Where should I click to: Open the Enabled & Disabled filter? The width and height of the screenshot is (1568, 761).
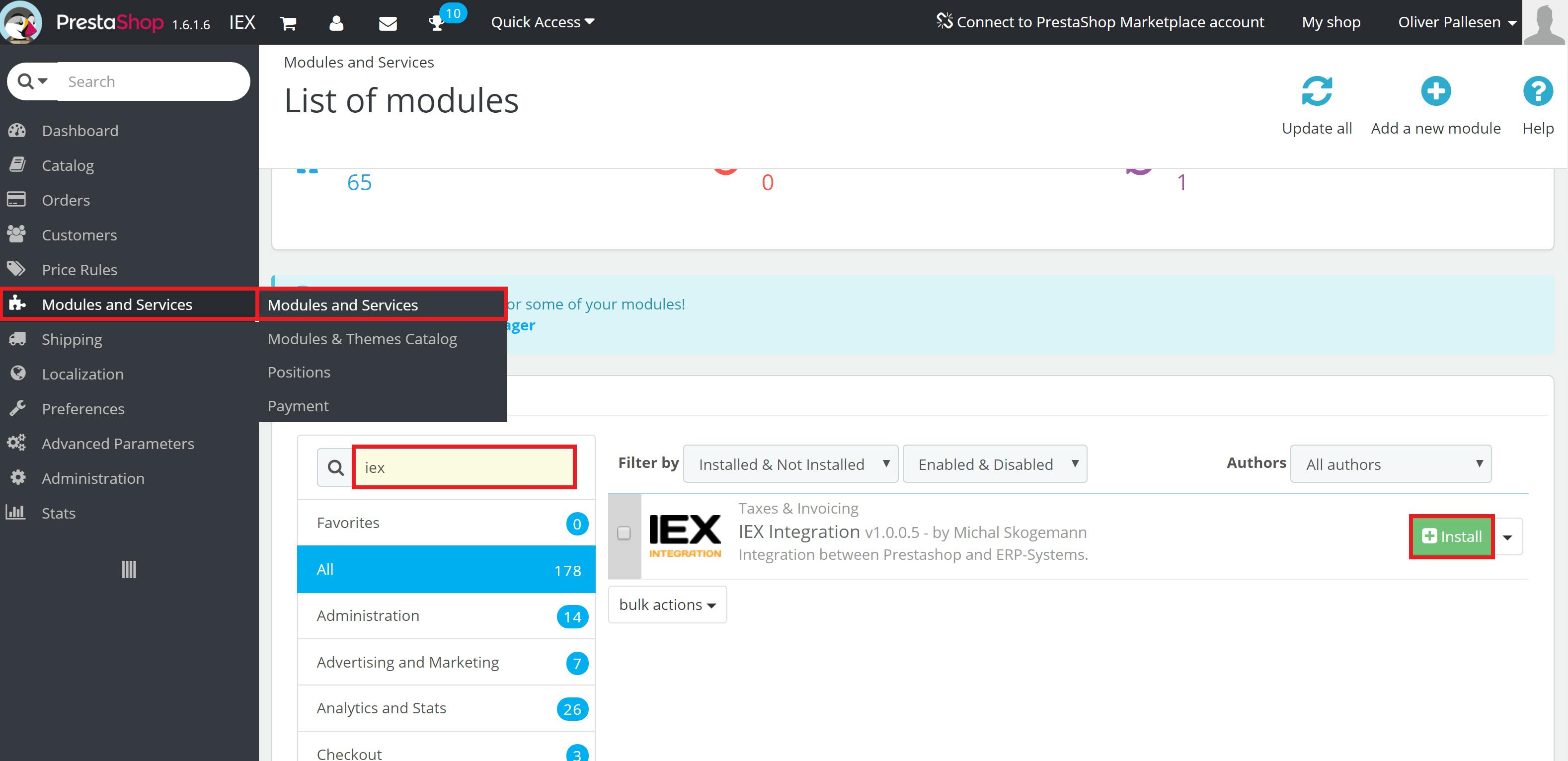point(995,464)
